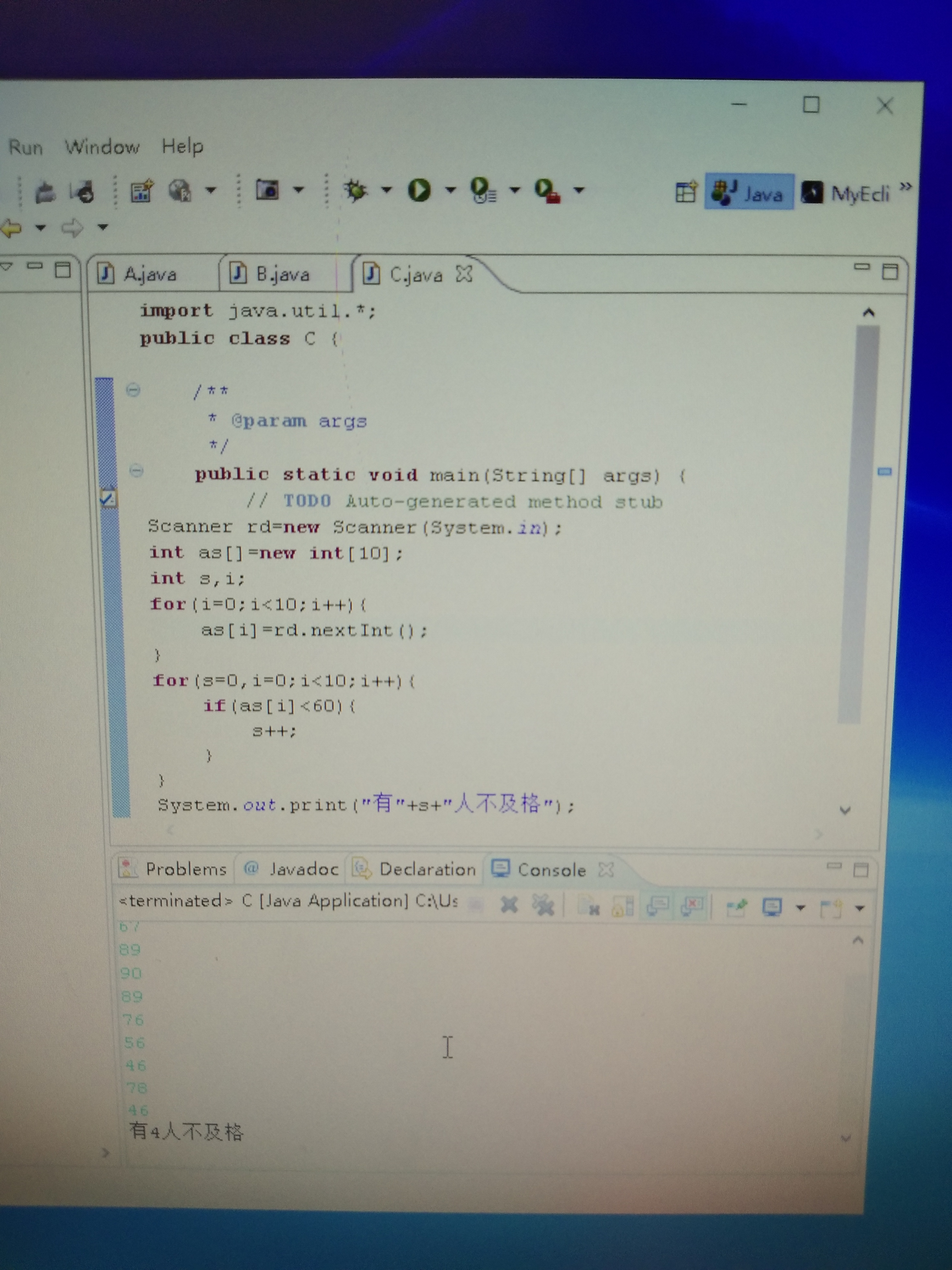Screen dimensions: 952x1270
Task: Collapse the Javadoc comment fold marker
Action: point(133,390)
